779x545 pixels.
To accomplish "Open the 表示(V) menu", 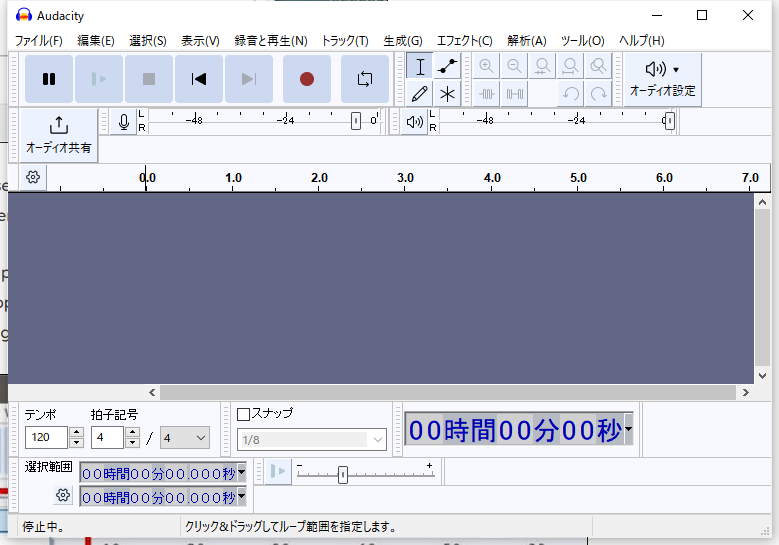I will 200,41.
